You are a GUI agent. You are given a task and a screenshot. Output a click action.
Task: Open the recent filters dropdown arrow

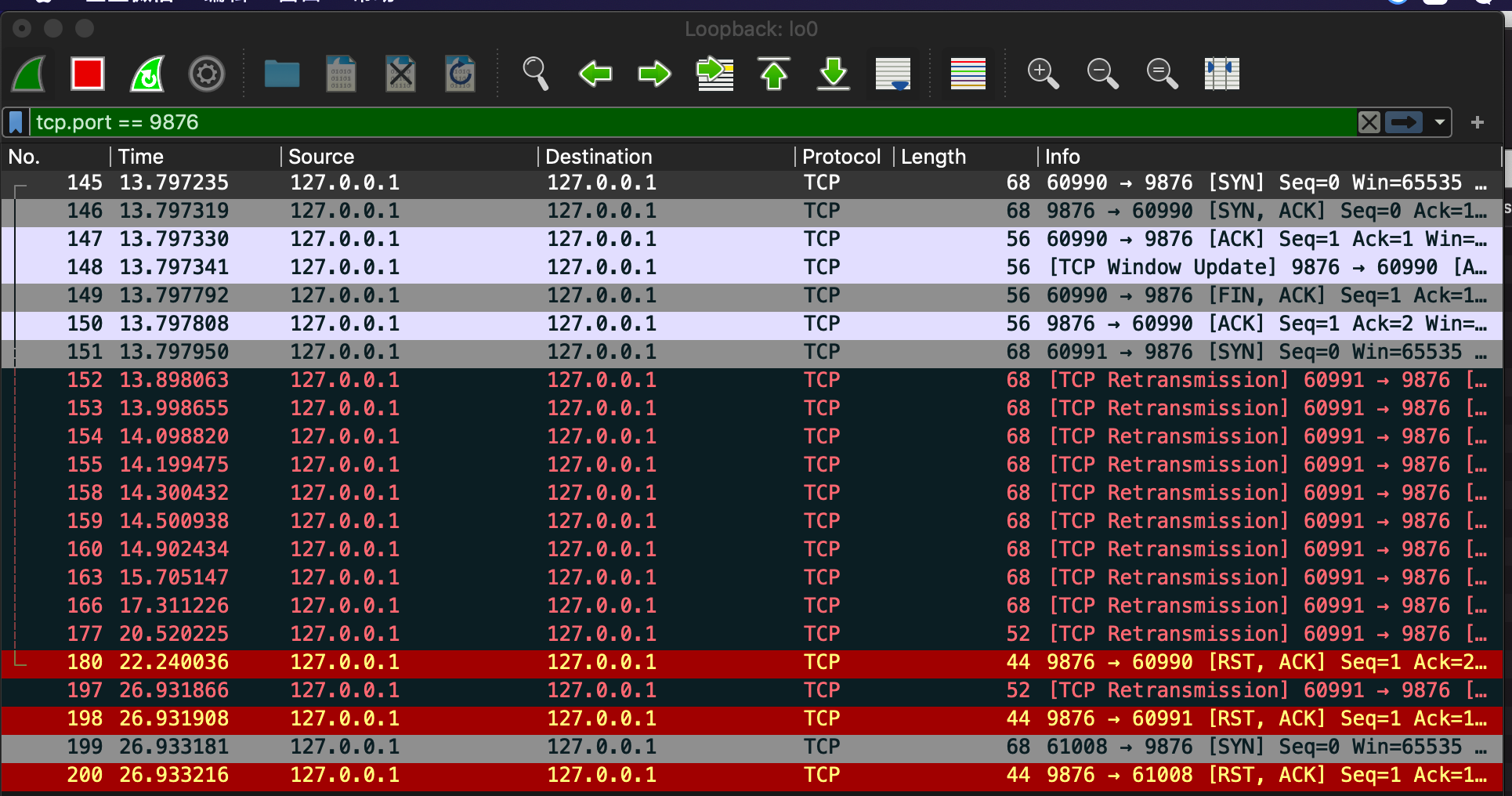pos(1439,122)
